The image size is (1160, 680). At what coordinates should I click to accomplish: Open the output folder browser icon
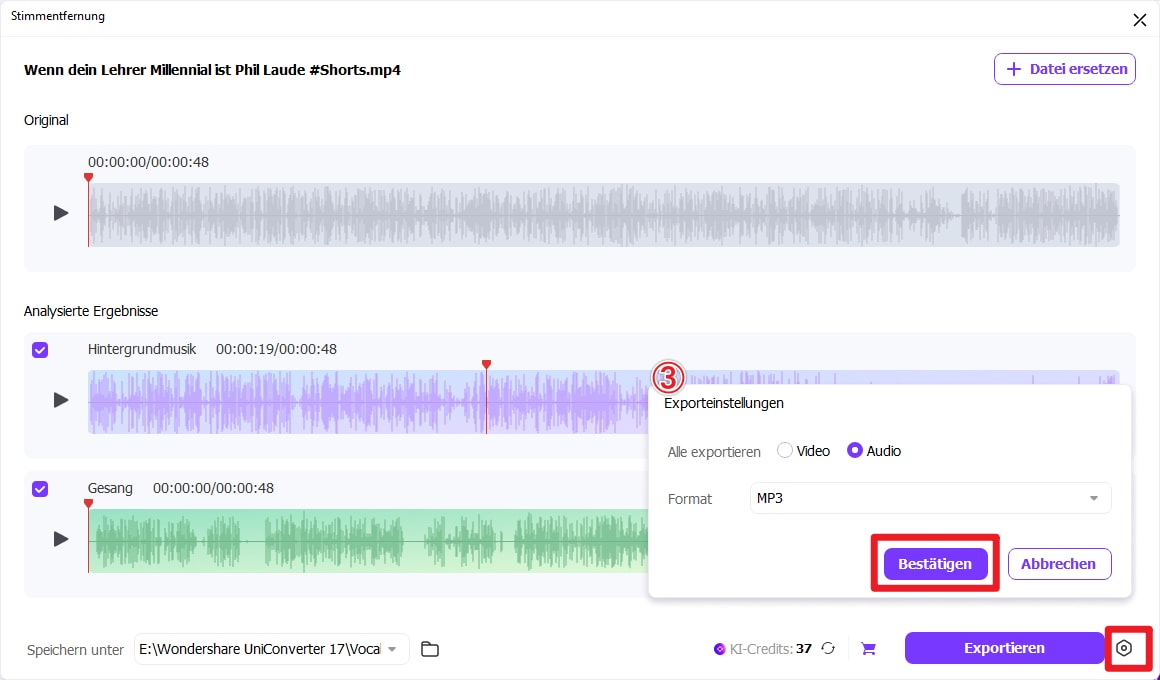(x=430, y=648)
